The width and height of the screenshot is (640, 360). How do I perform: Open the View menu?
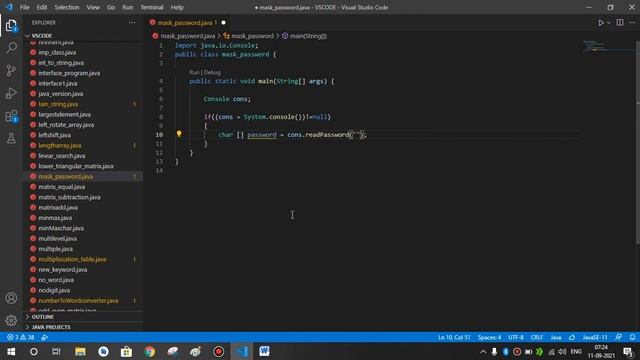click(x=93, y=7)
